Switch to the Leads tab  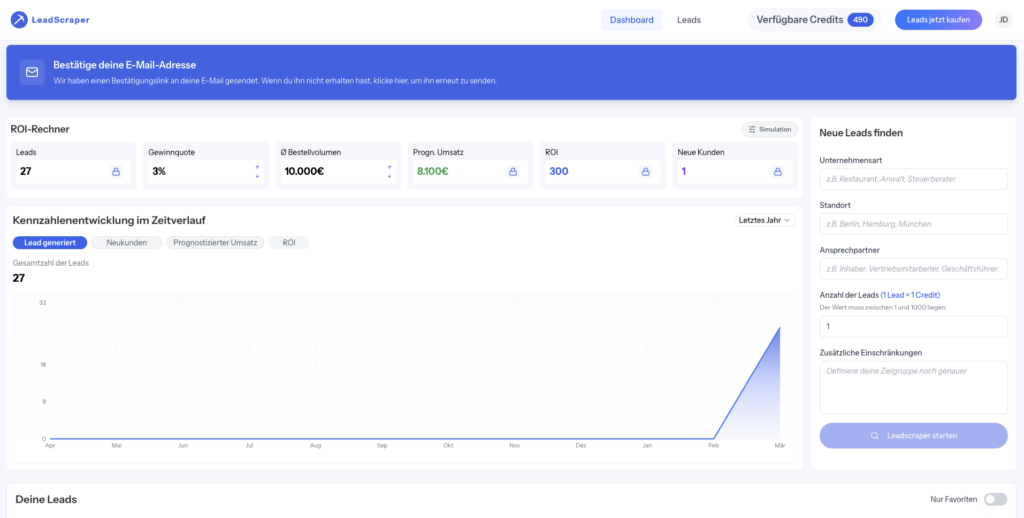tap(688, 19)
